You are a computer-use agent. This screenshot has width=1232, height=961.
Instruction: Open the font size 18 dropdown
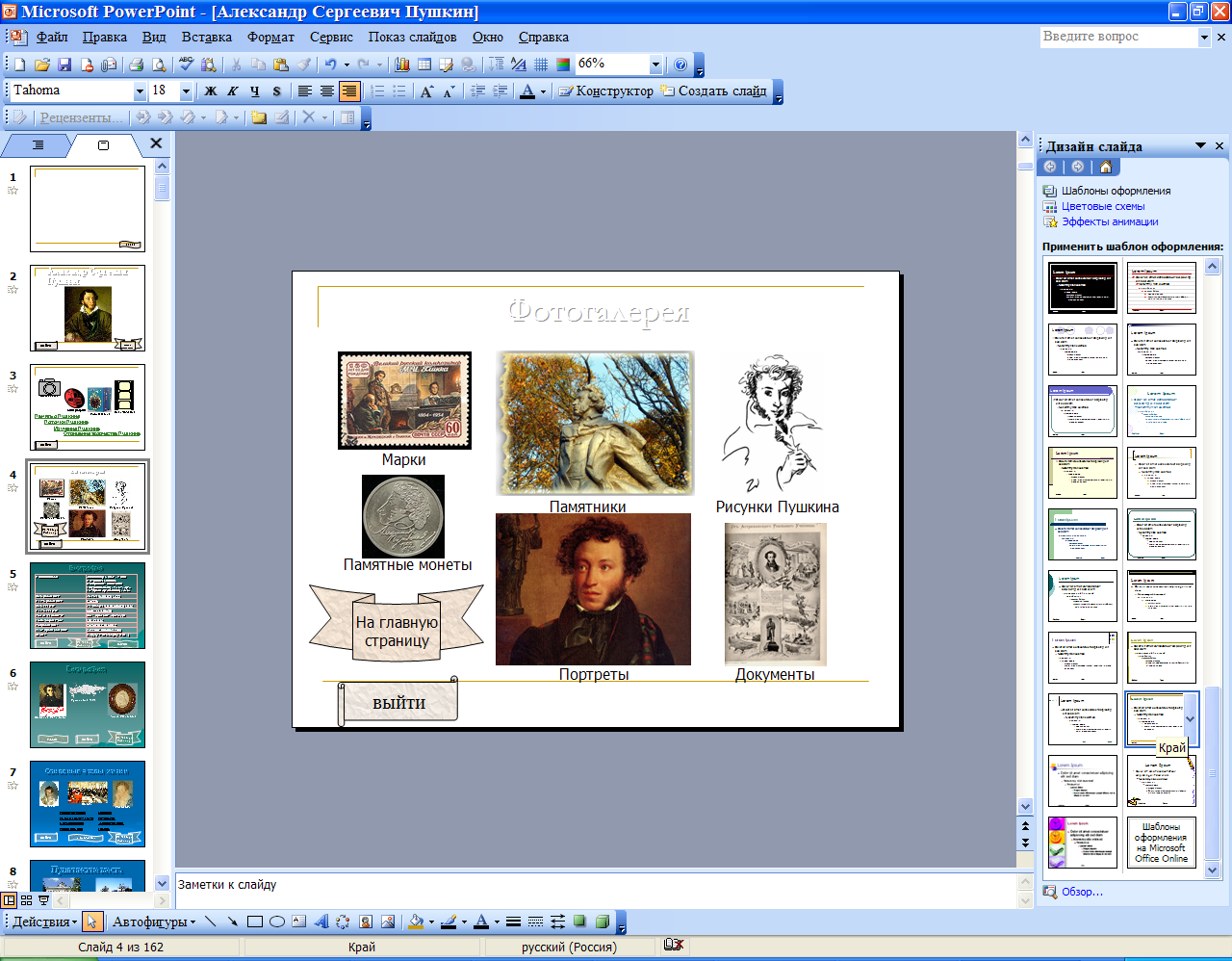(186, 91)
